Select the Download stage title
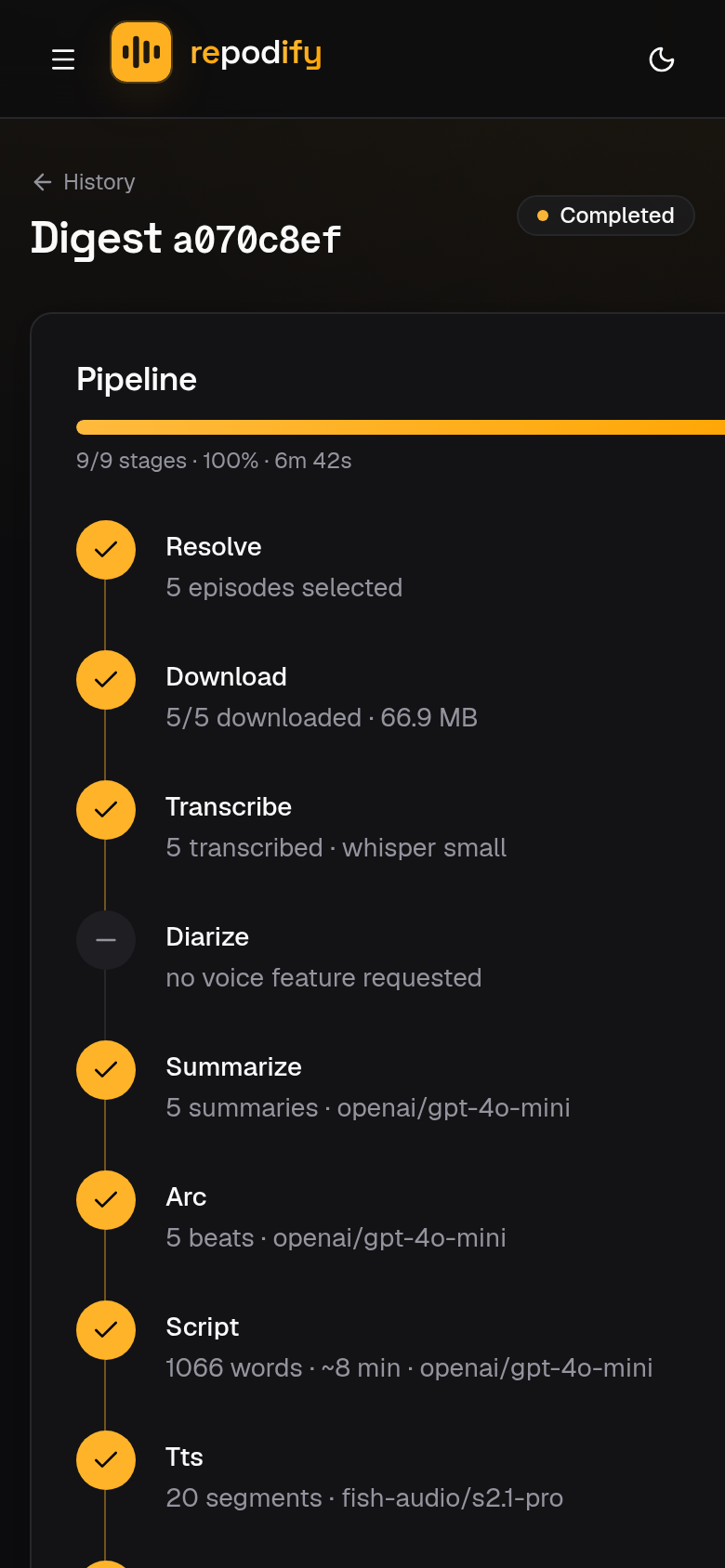Viewport: 725px width, 1568px height. coord(226,677)
